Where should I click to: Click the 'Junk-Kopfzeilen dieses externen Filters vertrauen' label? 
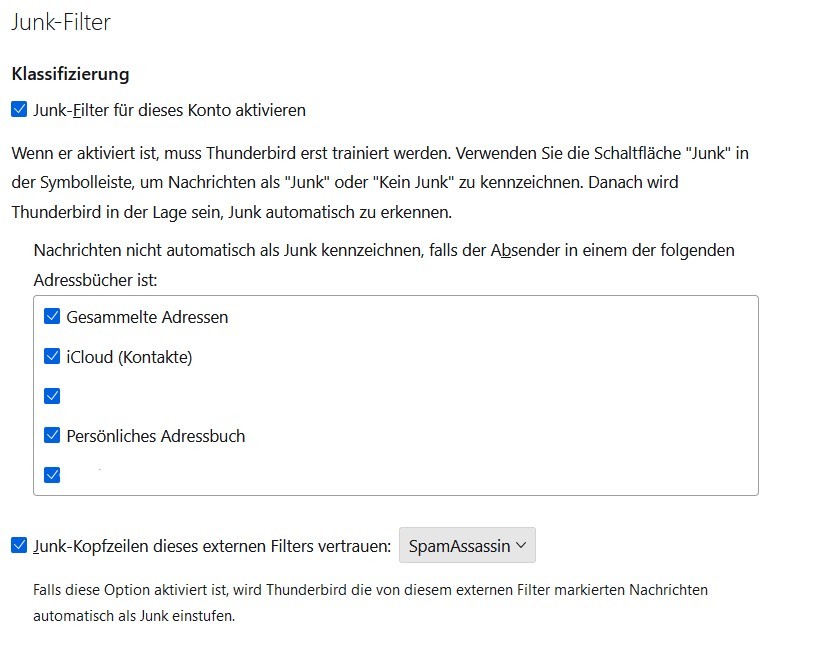(211, 546)
